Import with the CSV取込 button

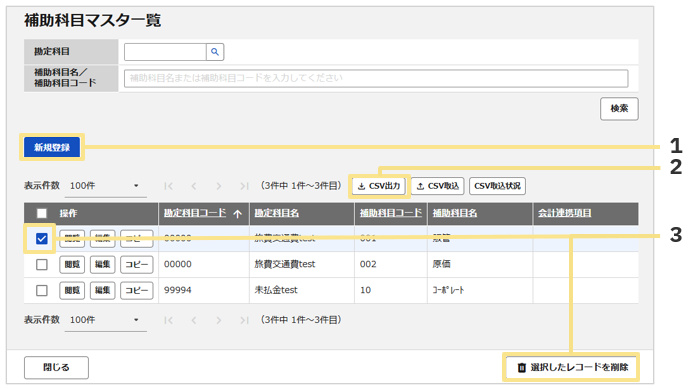point(438,186)
